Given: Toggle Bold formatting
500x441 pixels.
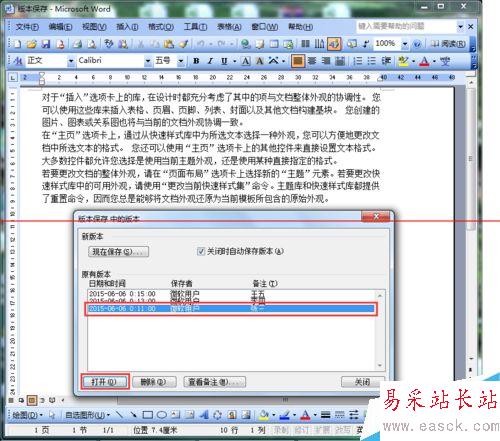Looking at the screenshot, I should pos(196,61).
